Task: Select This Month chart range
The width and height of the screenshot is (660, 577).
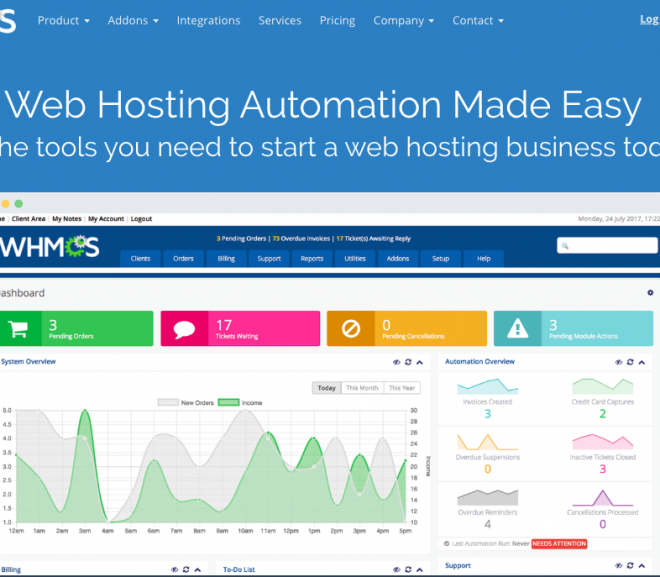Action: 362,388
